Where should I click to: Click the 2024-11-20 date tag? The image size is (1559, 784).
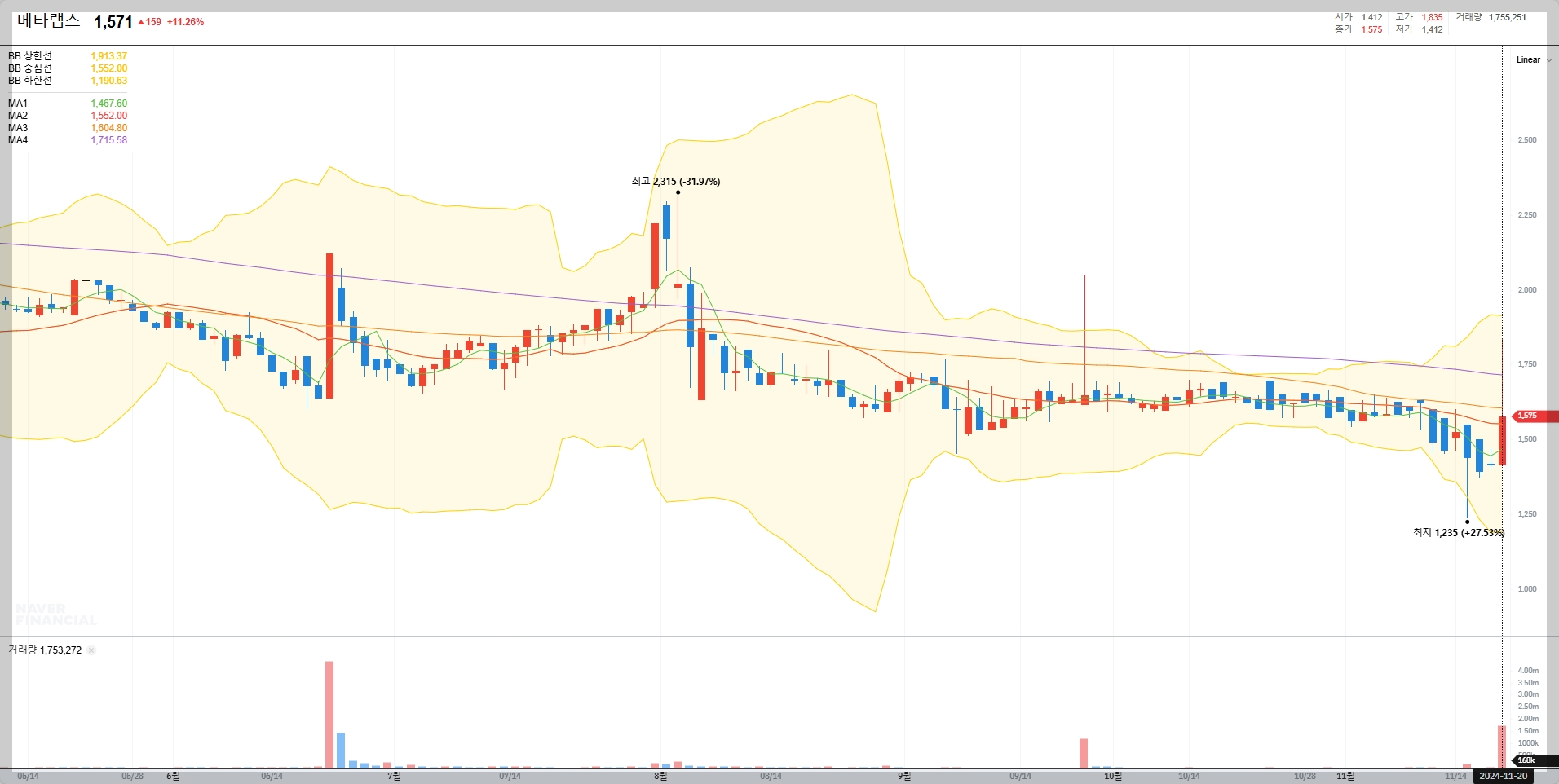[1503, 776]
